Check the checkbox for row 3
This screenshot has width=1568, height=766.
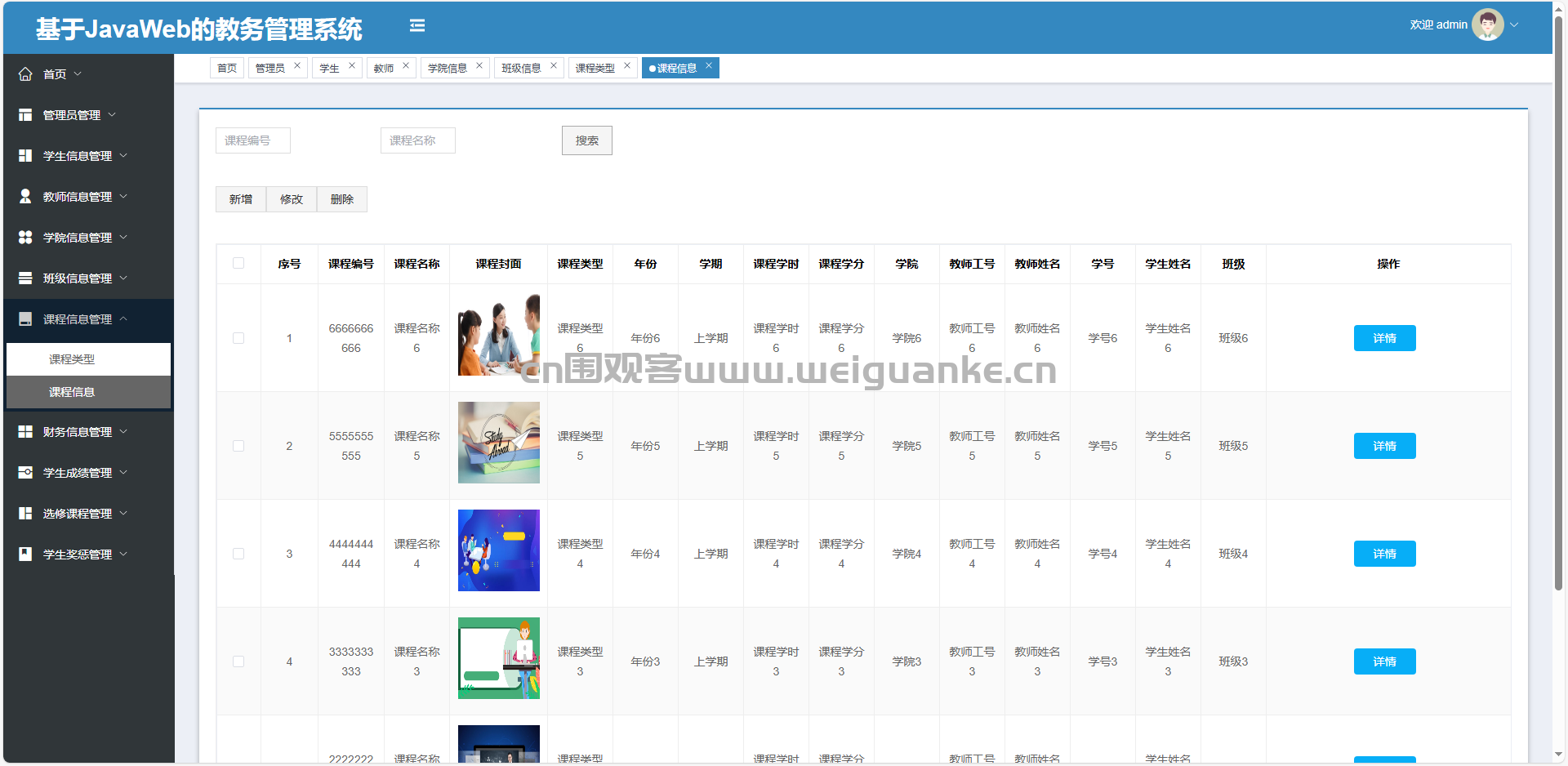coord(238,554)
